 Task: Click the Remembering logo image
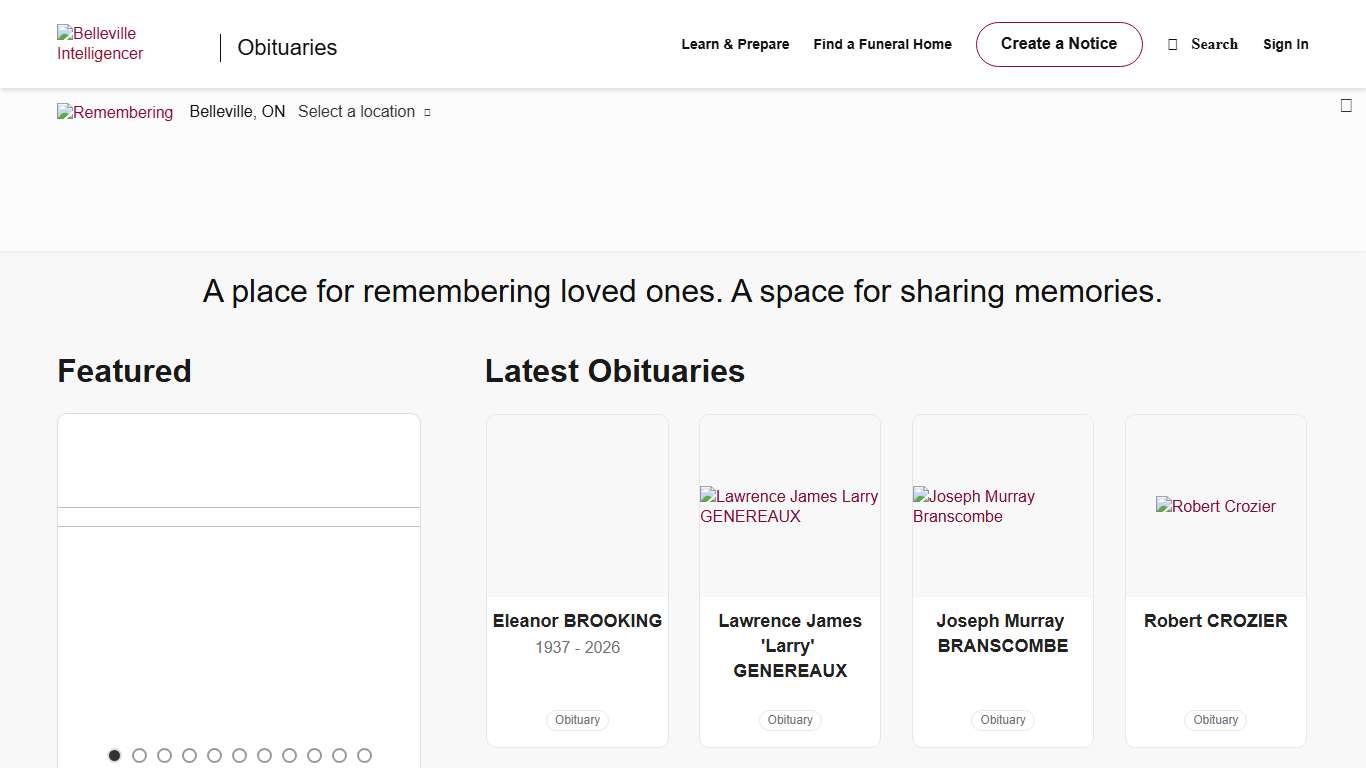(115, 112)
